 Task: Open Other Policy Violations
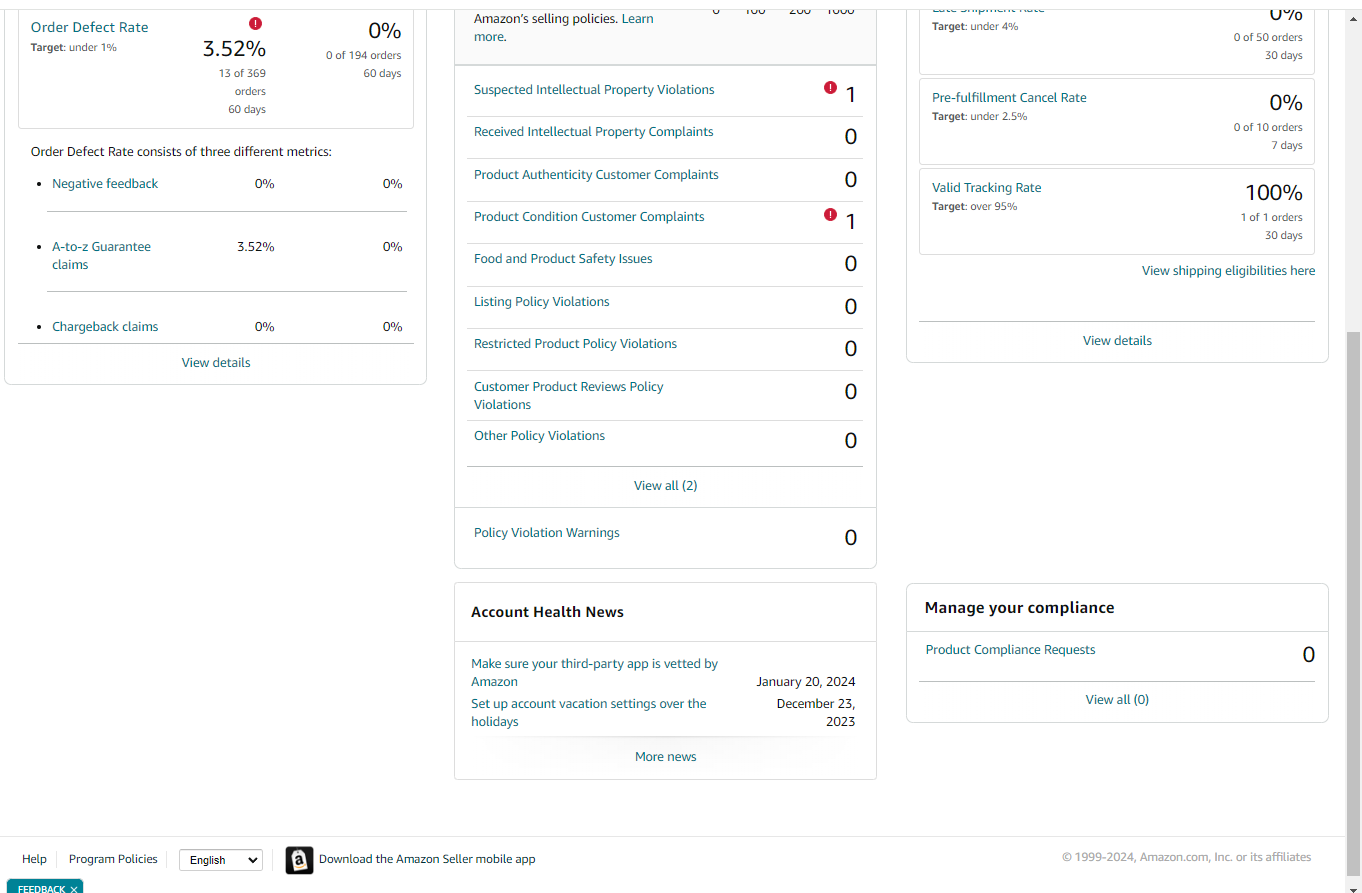click(539, 436)
